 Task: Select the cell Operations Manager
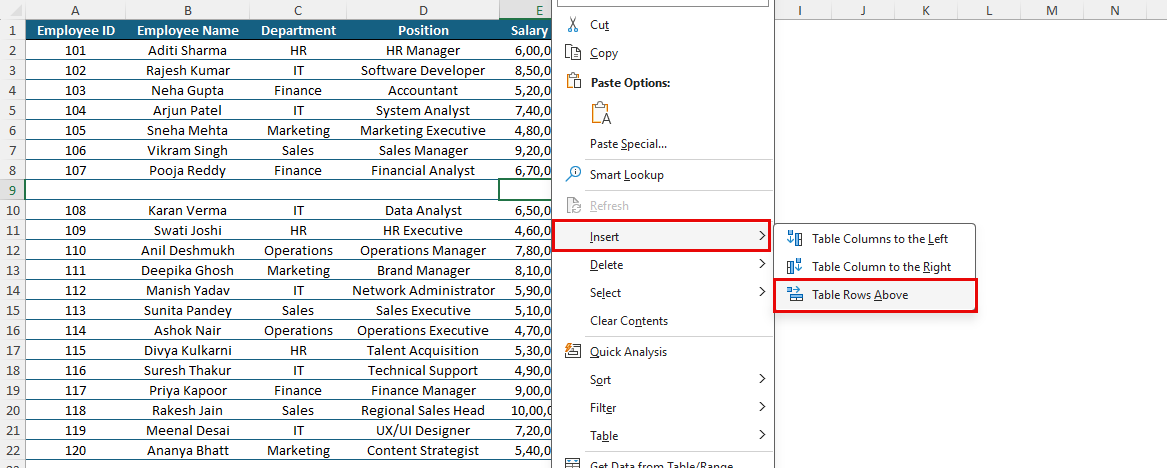[x=423, y=251]
